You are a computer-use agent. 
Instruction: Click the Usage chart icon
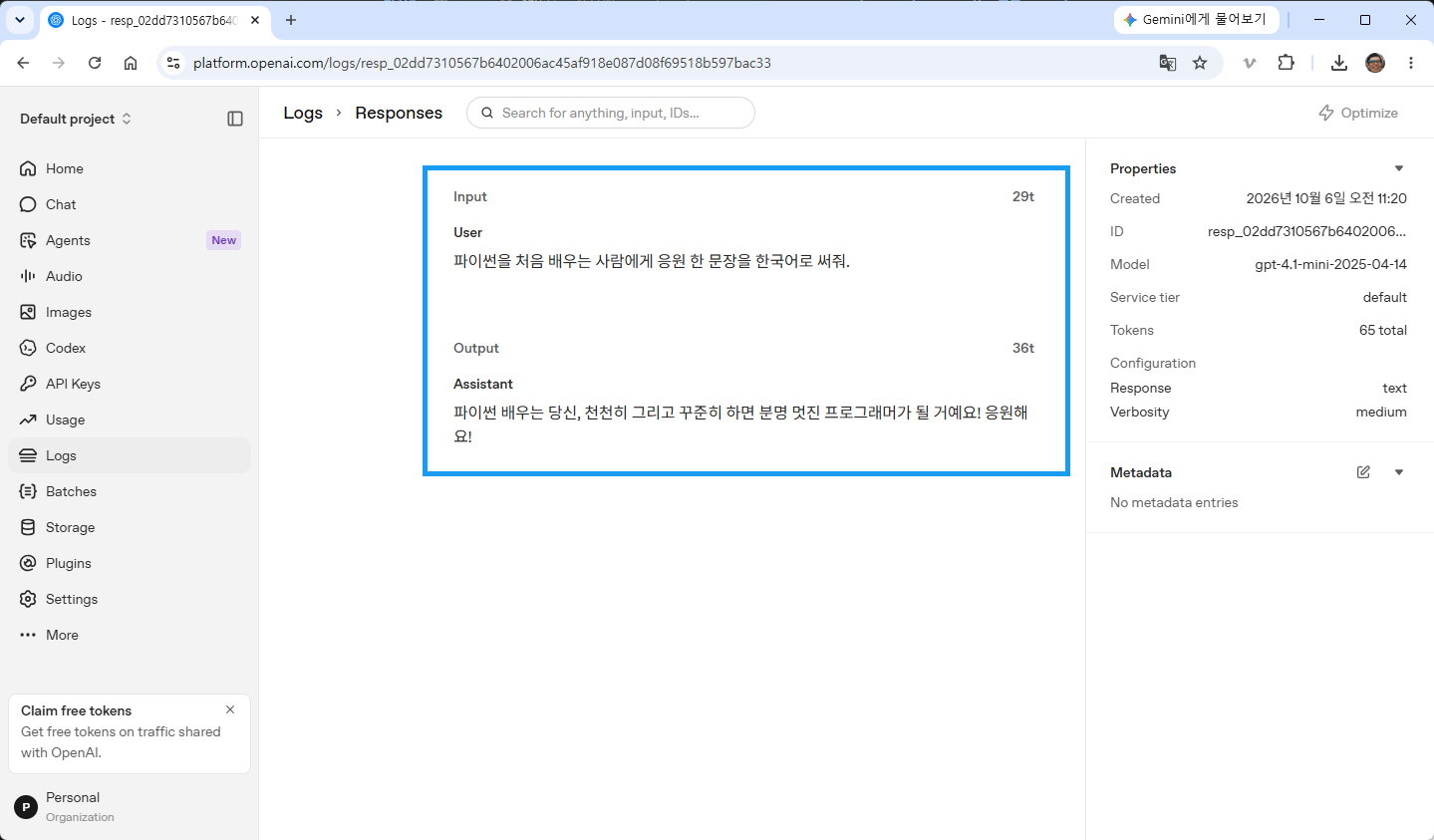pos(28,420)
